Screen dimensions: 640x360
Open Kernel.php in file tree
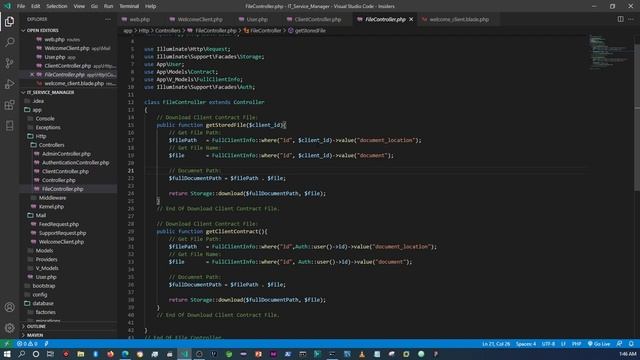tap(51, 207)
